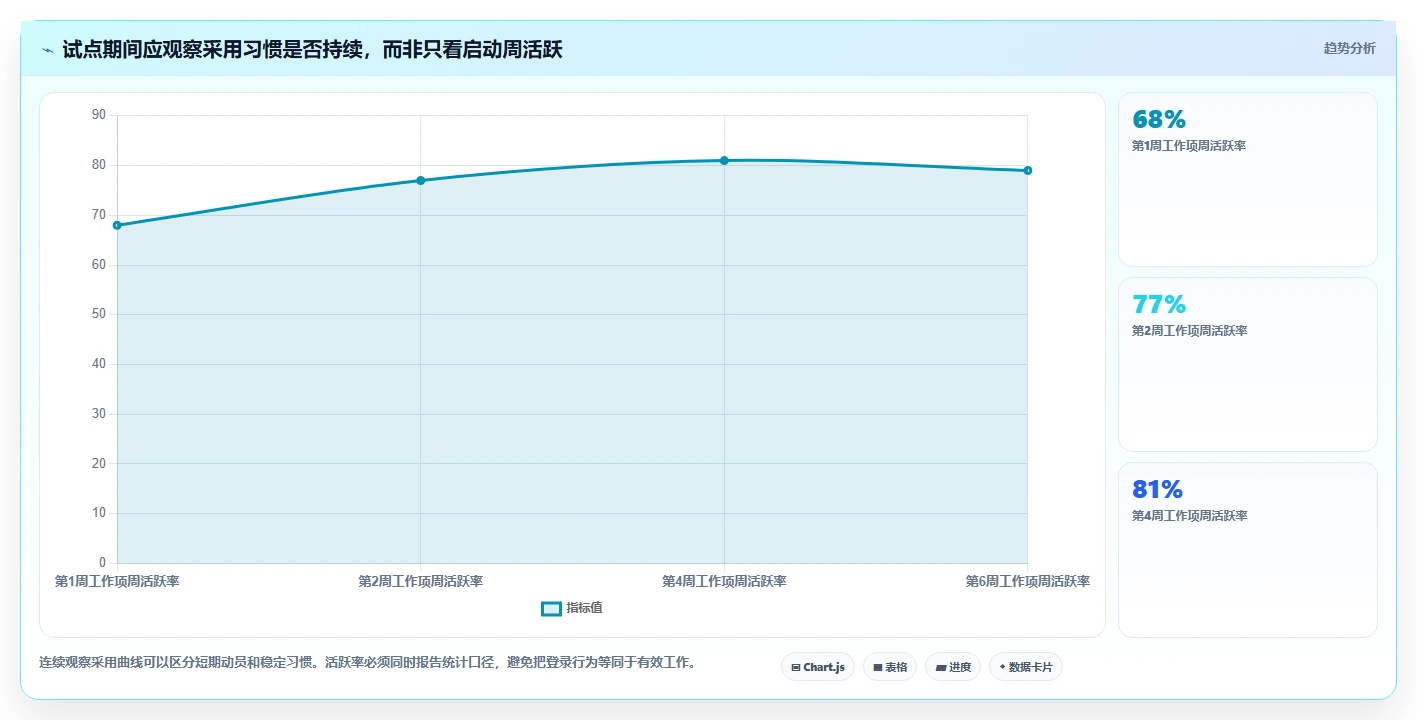Click the 68% value card
1417x720 pixels.
pyautogui.click(x=1247, y=179)
